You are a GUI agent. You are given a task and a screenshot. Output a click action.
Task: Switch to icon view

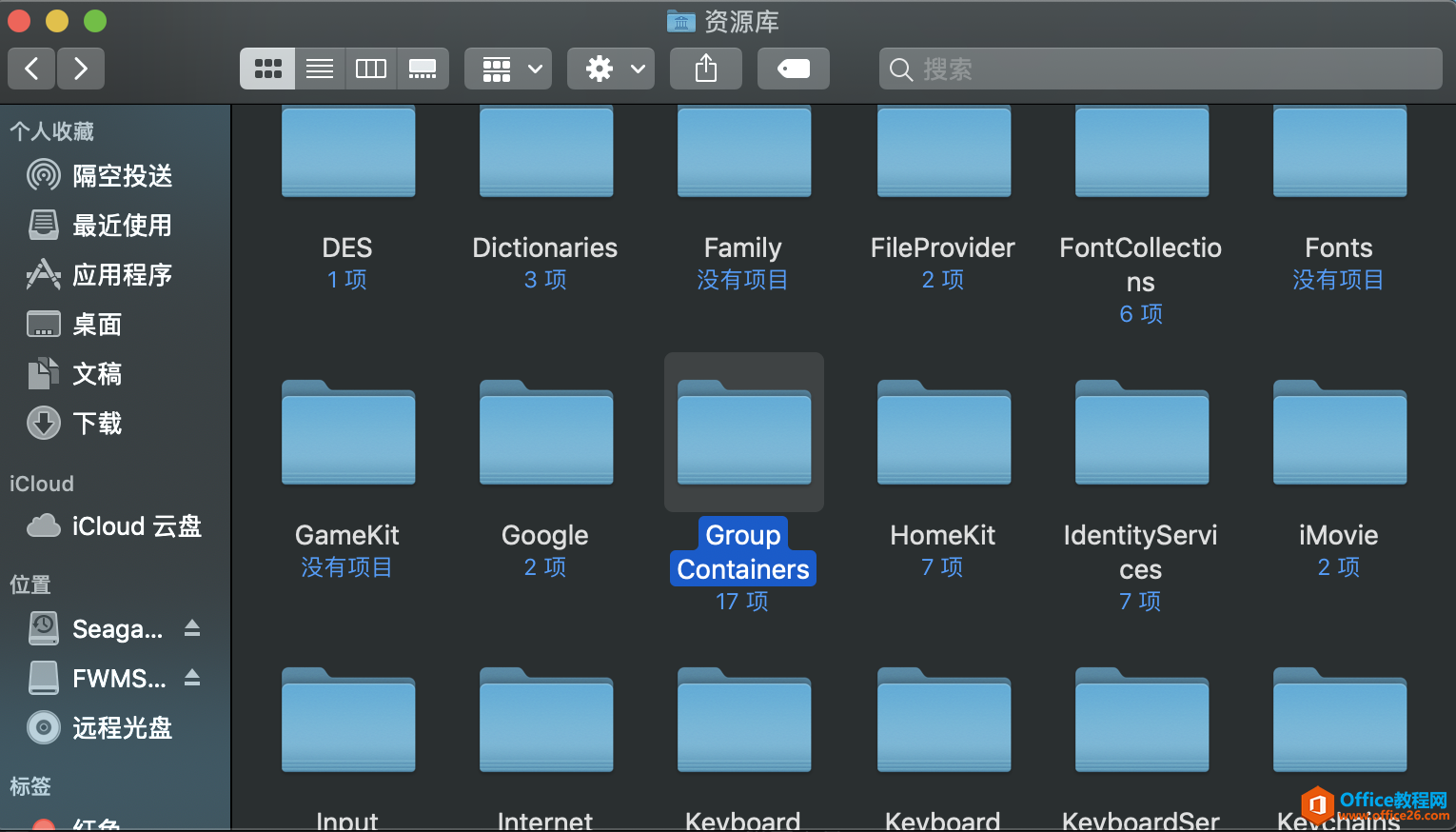point(267,69)
